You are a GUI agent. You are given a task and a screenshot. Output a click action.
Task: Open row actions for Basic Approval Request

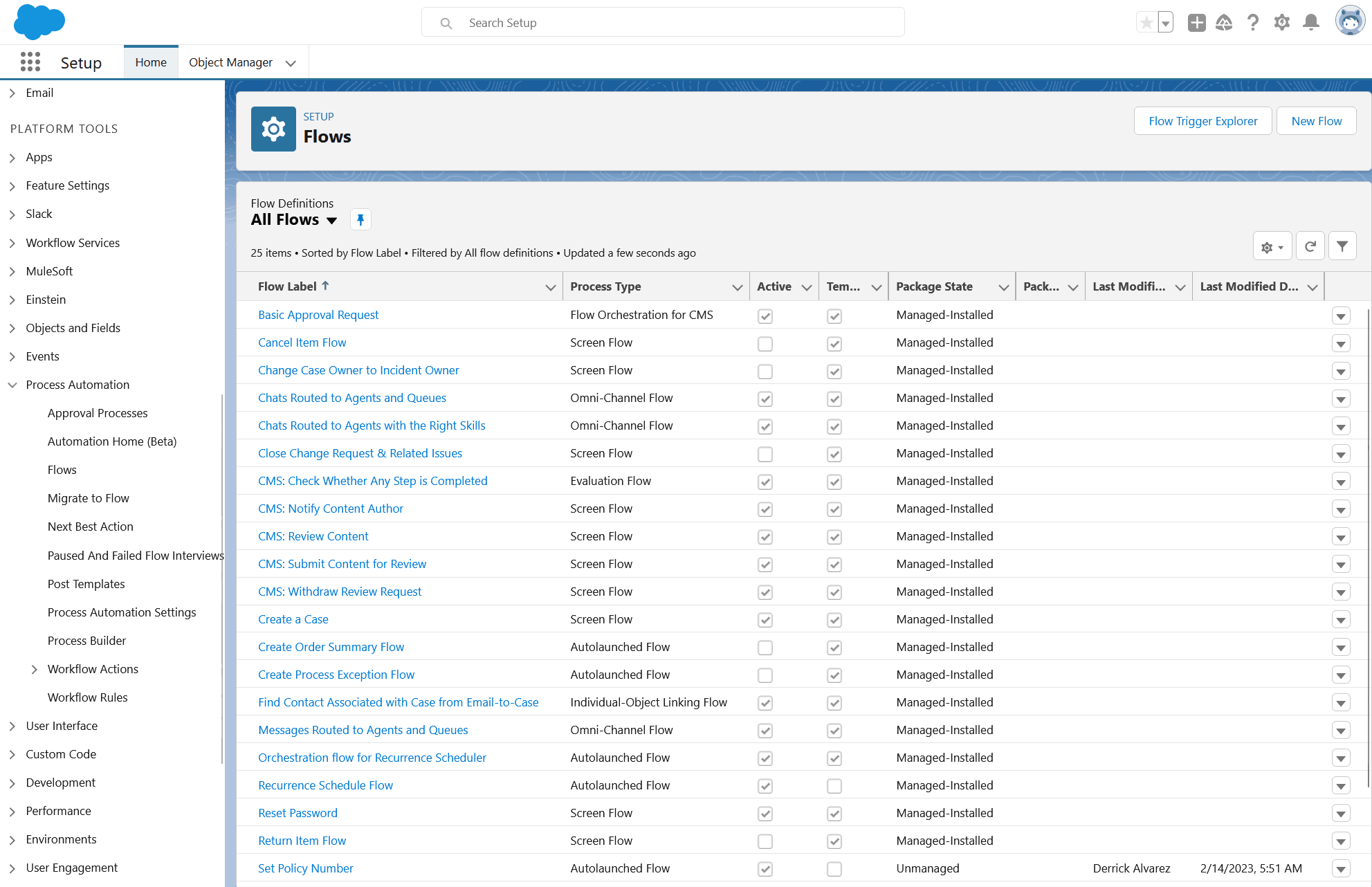(1340, 316)
